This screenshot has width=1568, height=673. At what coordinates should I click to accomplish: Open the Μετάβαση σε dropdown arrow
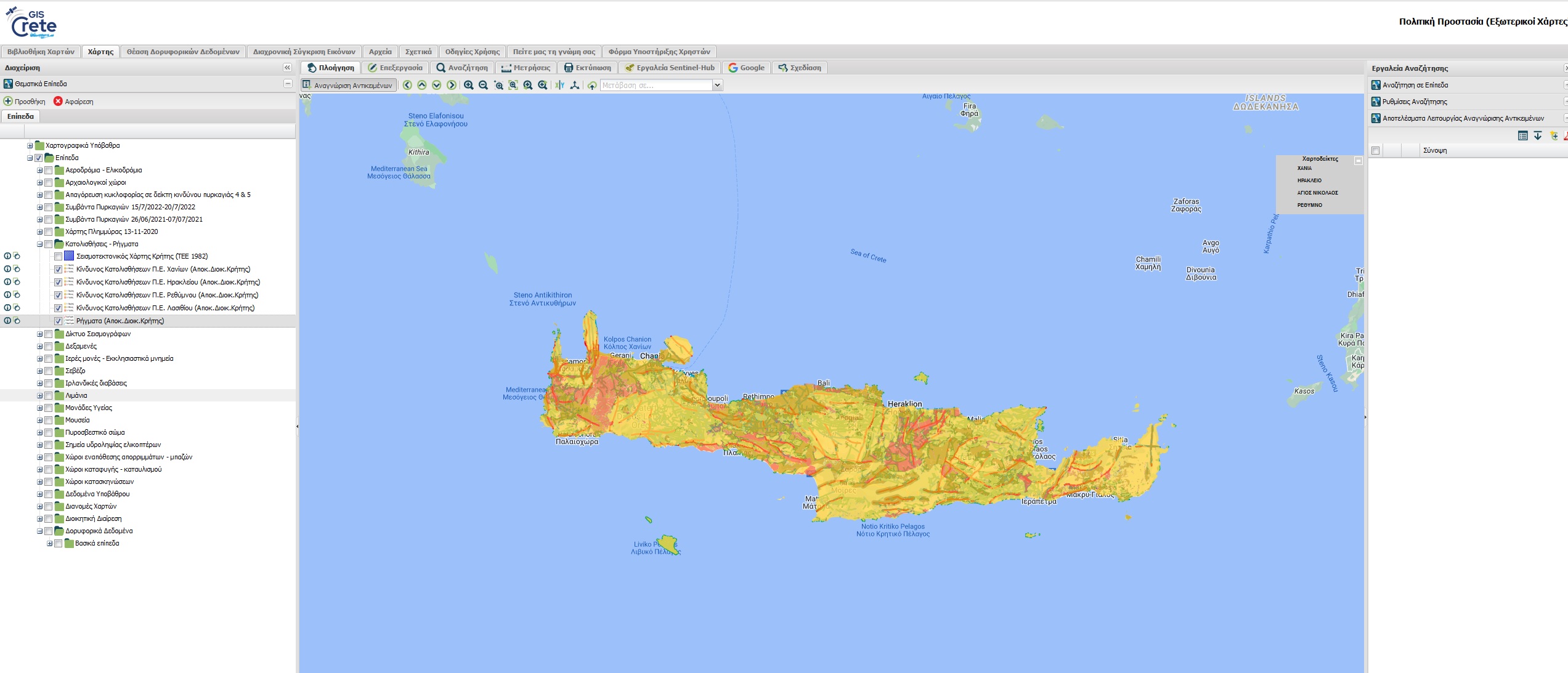717,85
